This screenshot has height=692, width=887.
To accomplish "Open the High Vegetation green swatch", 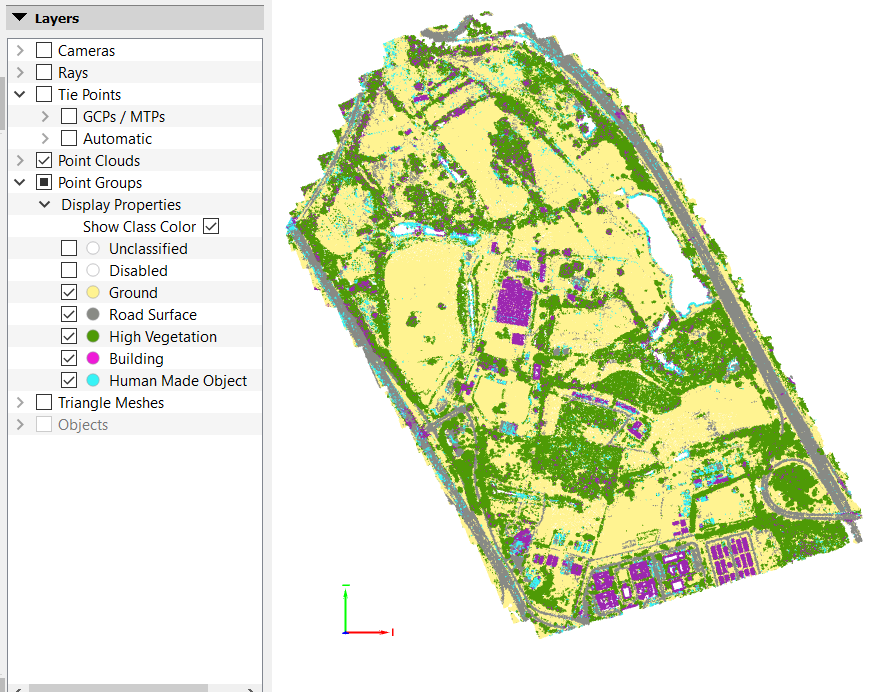I will (93, 337).
